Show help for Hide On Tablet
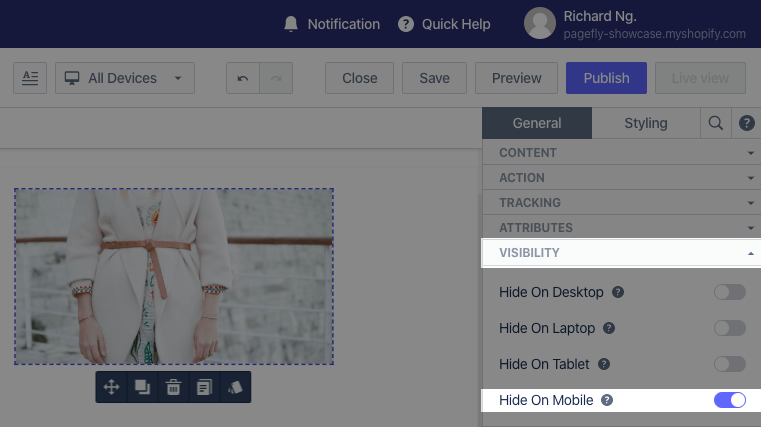Screen dimensions: 761x427 (x=604, y=364)
